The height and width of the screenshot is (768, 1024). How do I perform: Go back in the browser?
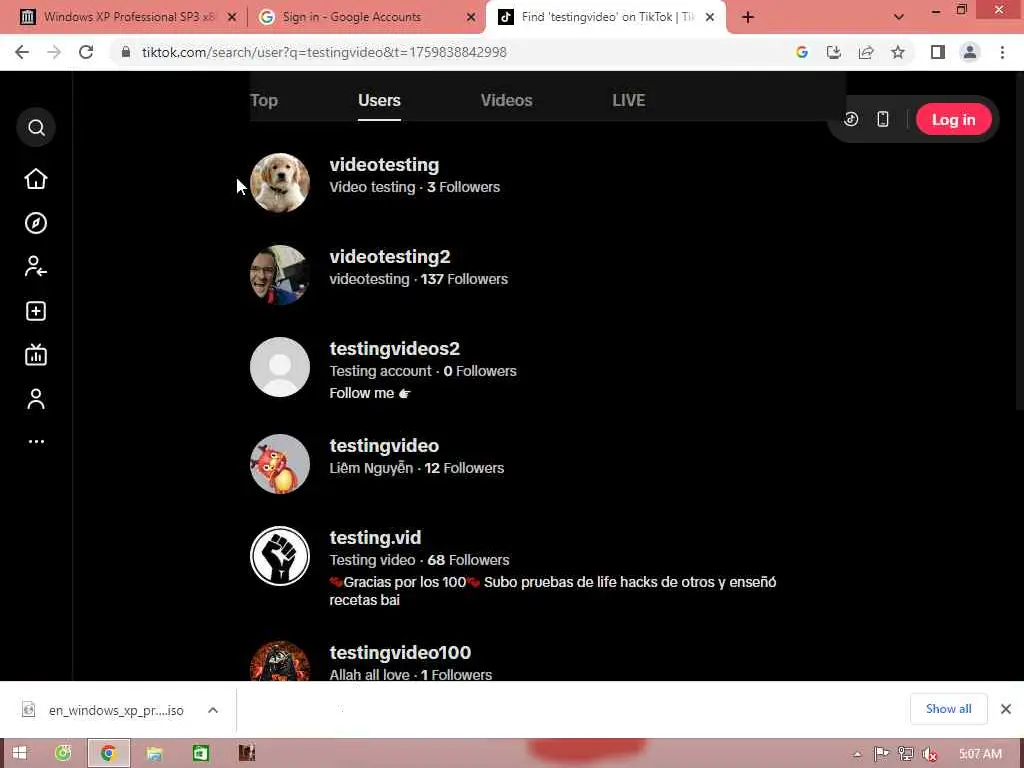tap(22, 52)
